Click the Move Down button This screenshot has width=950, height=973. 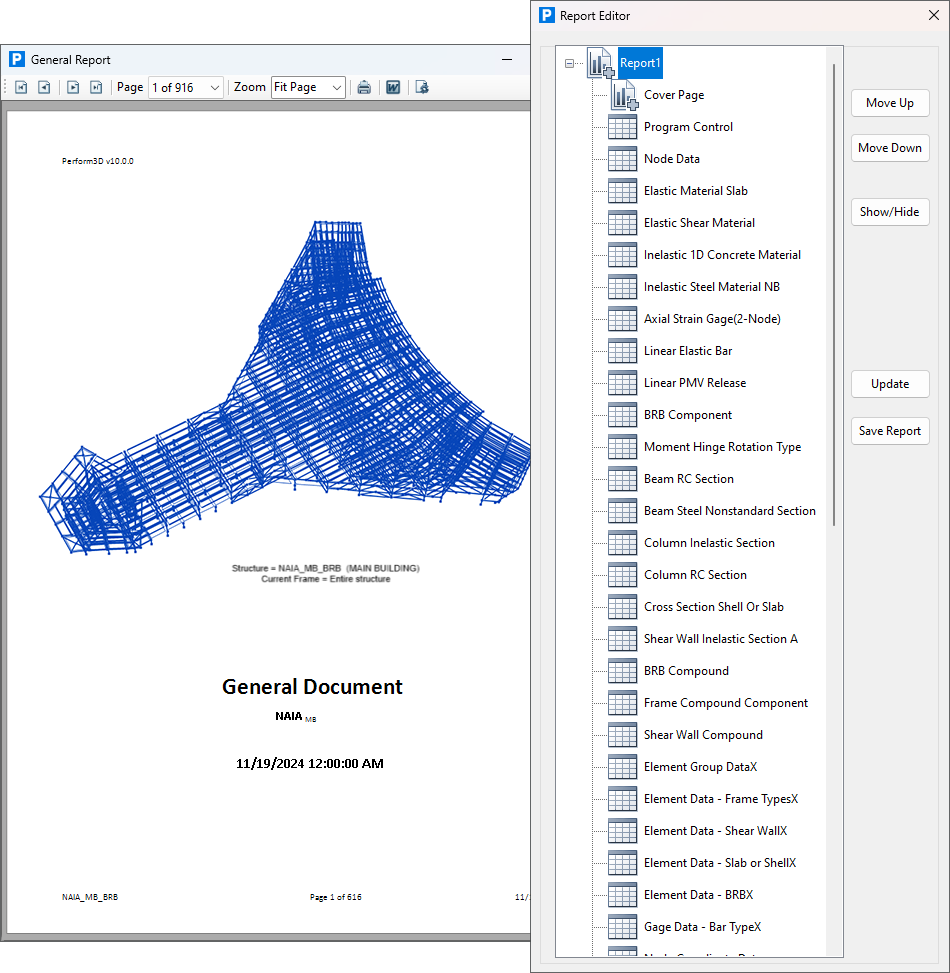point(890,148)
